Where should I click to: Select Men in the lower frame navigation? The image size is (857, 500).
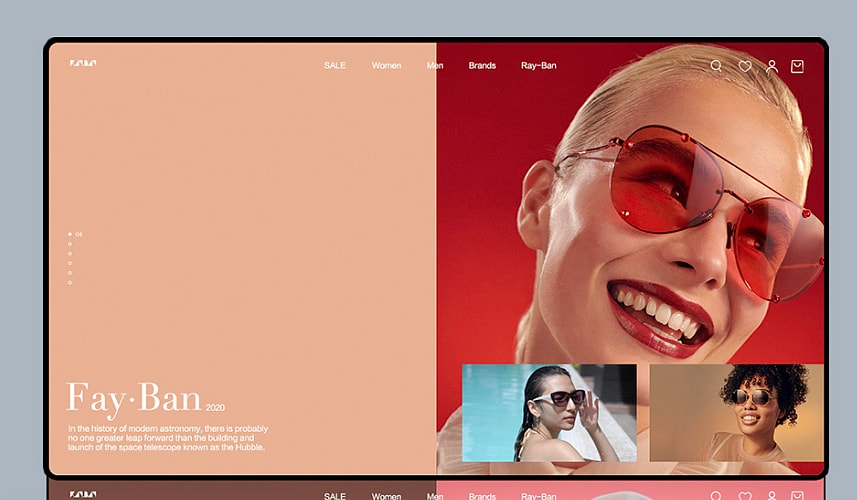click(435, 496)
